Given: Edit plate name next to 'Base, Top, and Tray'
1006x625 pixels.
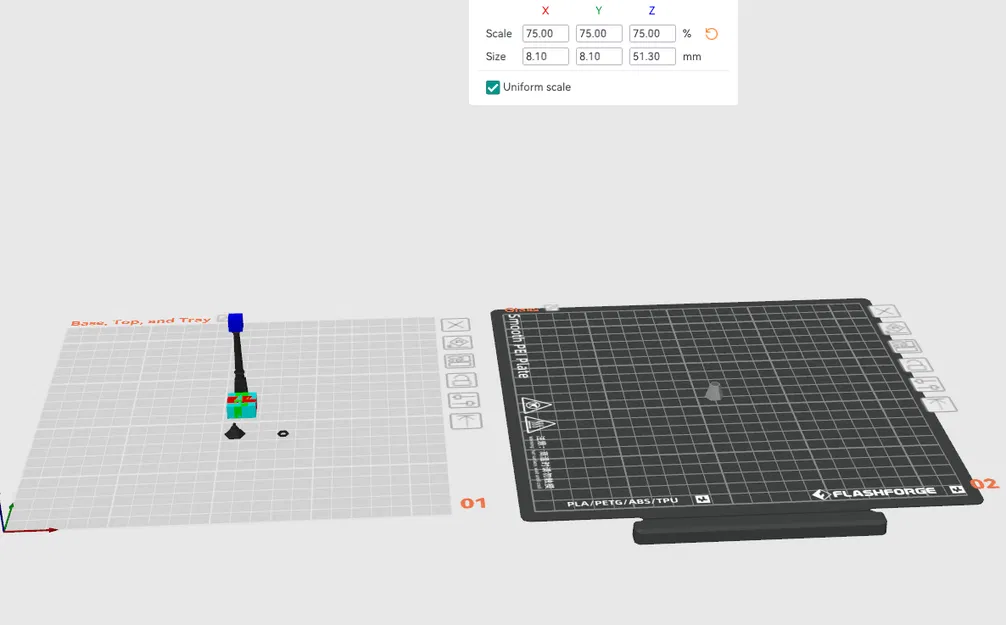Looking at the screenshot, I should pyautogui.click(x=222, y=318).
